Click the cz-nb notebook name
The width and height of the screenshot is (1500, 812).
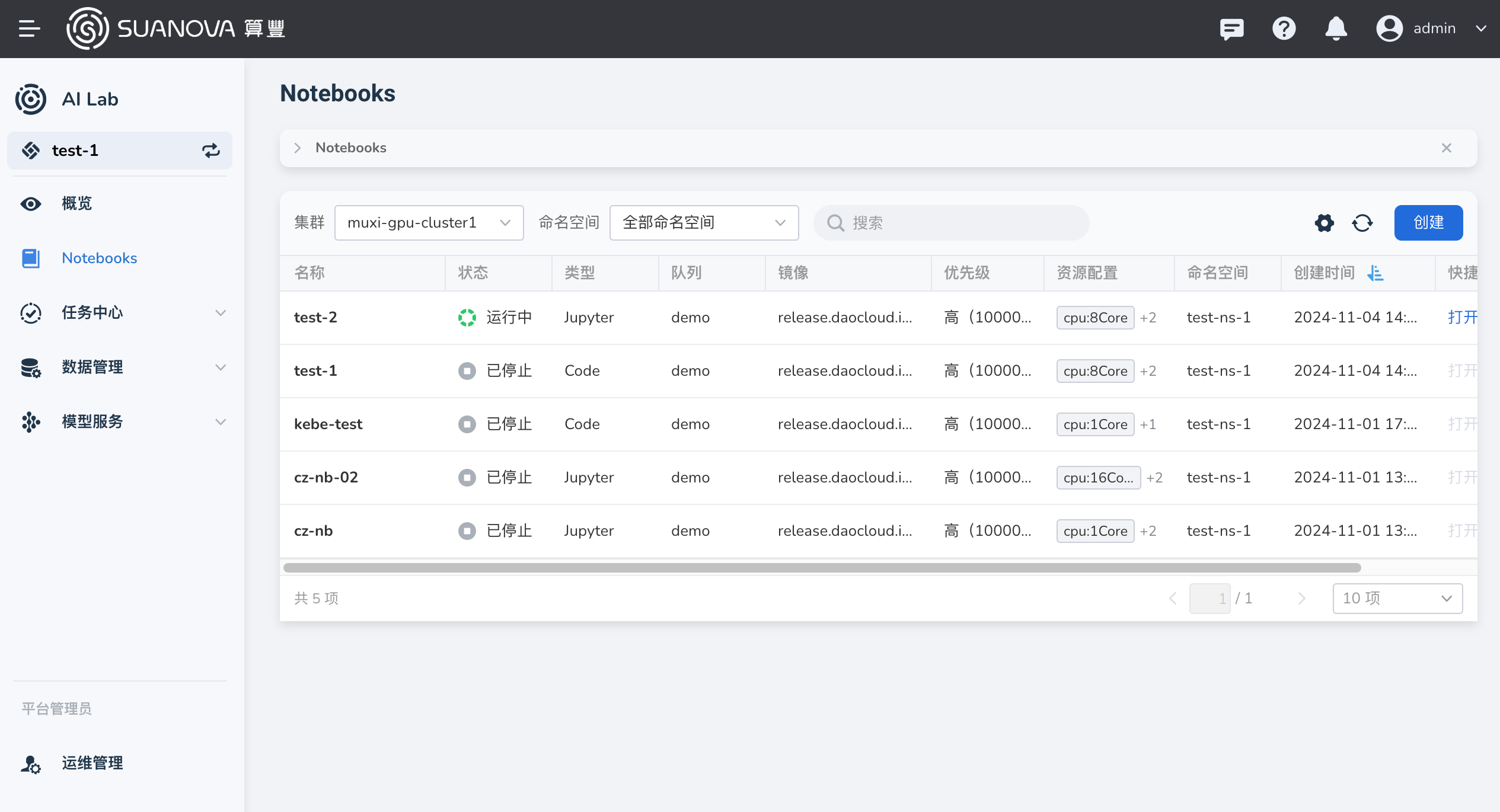click(313, 531)
